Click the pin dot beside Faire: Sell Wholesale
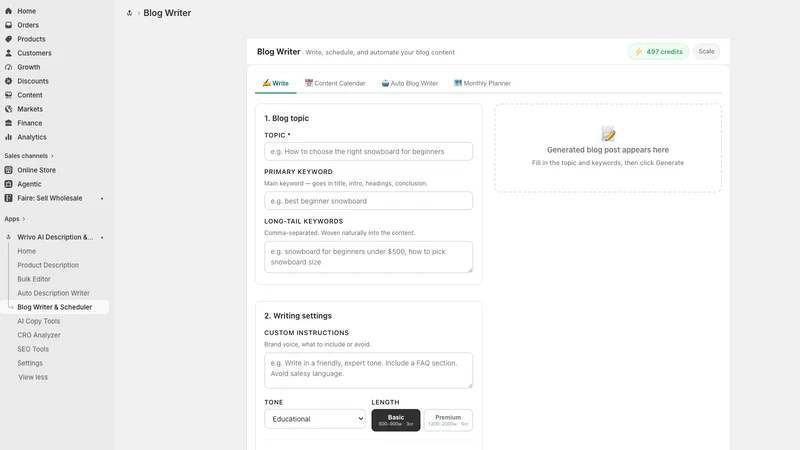The width and height of the screenshot is (800, 450). (102, 198)
